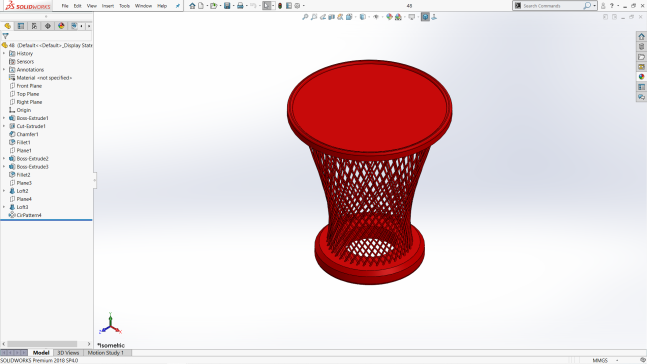Click the Print icon
The image size is (647, 364).
tap(240, 6)
